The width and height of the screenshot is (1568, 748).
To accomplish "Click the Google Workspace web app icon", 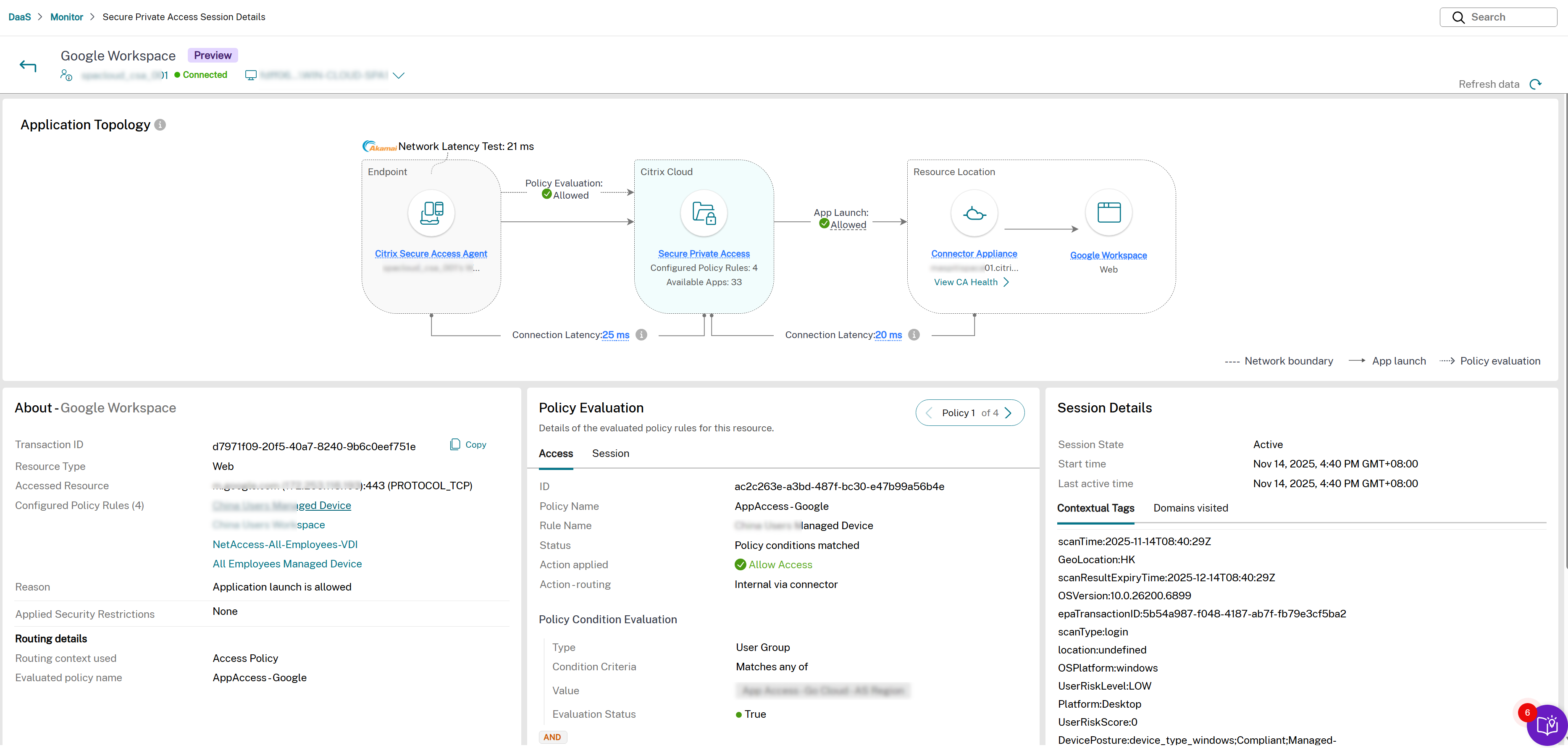I will click(1108, 213).
